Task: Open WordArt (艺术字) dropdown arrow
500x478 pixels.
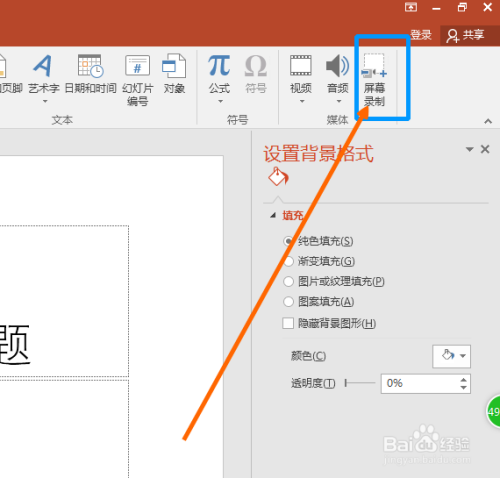Action: tap(45, 101)
